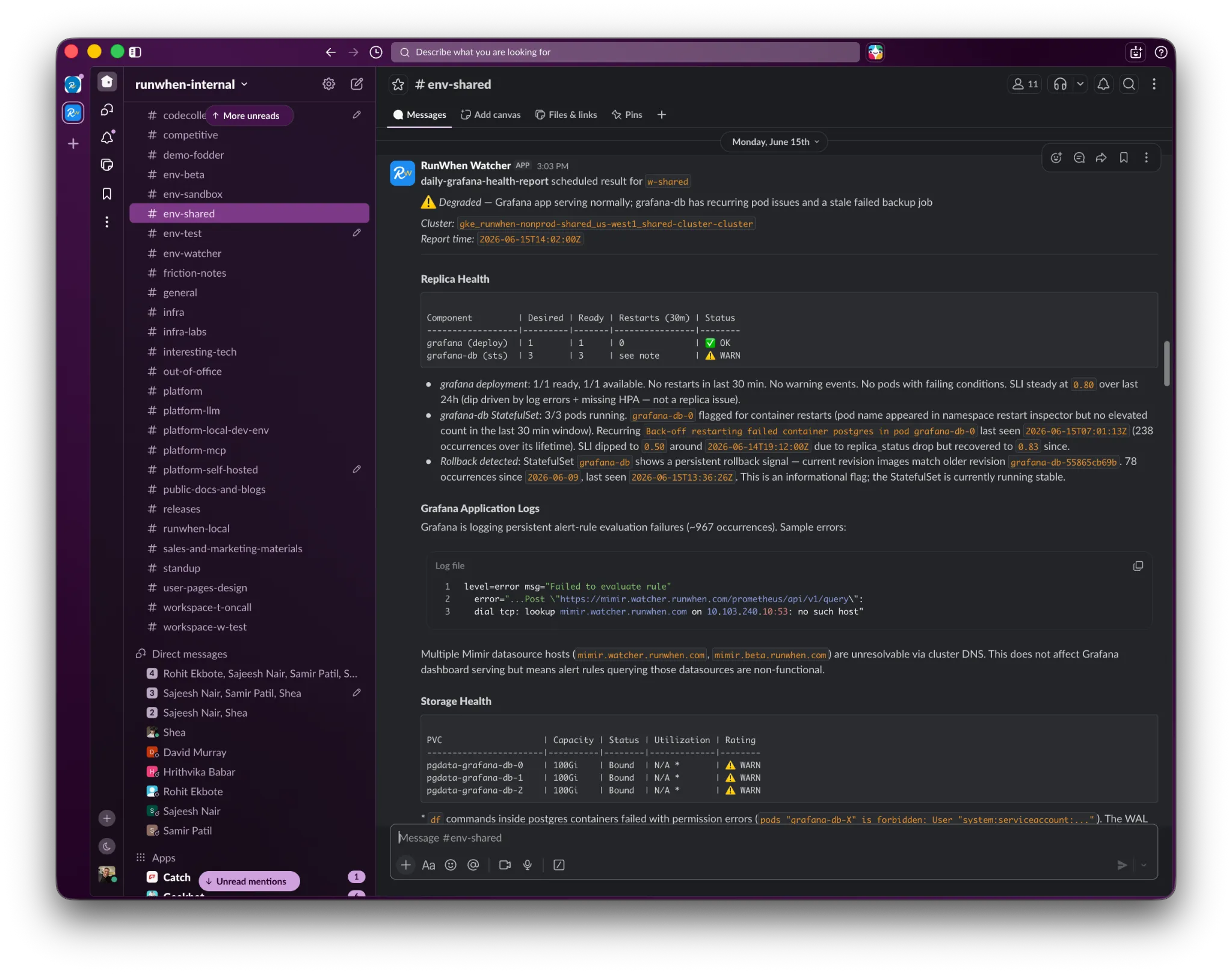Star the env-shared channel

pyautogui.click(x=398, y=85)
